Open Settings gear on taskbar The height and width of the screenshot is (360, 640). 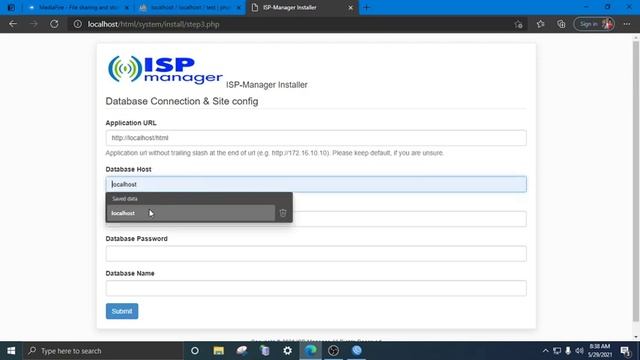287,351
